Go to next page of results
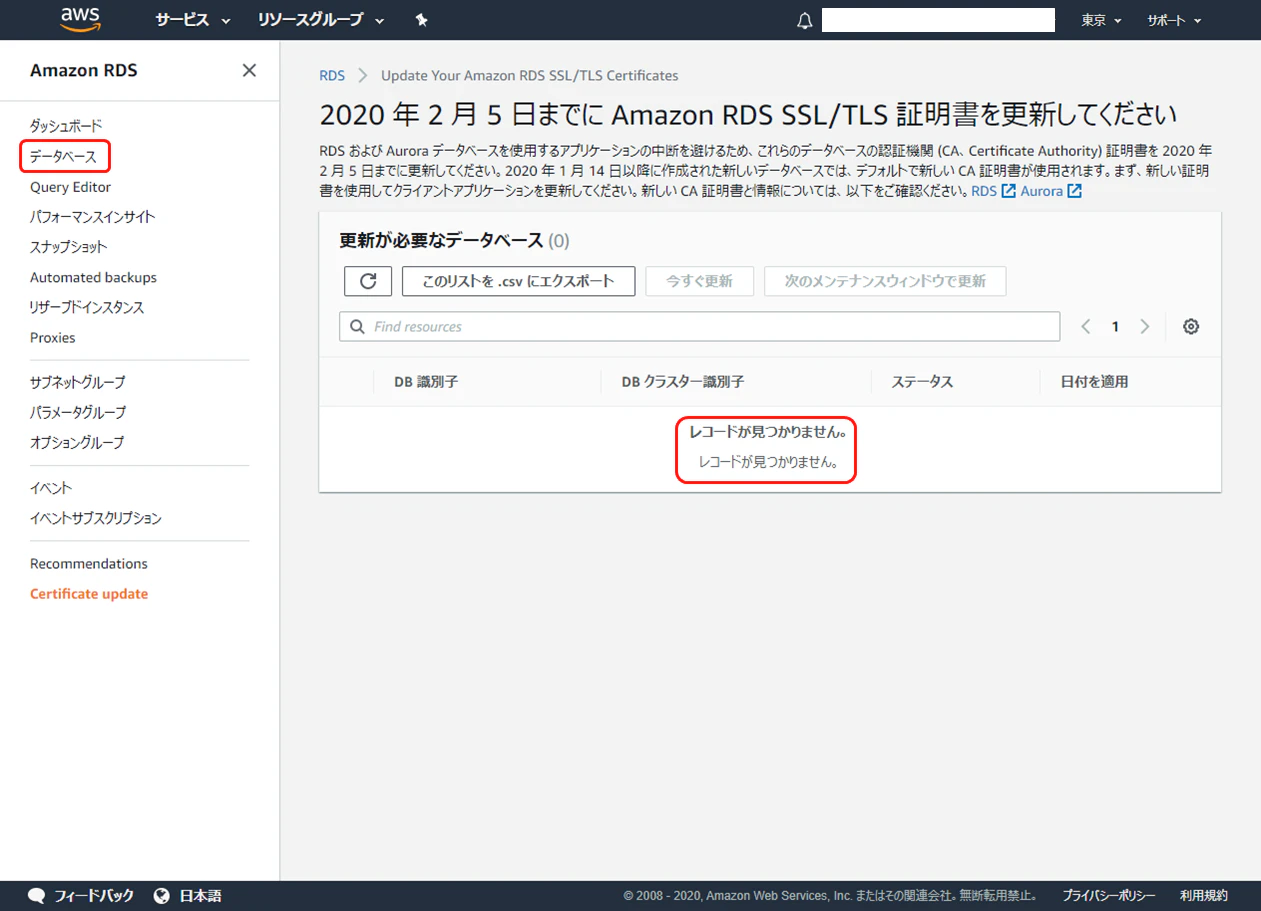Image resolution: width=1261 pixels, height=911 pixels. click(1145, 327)
